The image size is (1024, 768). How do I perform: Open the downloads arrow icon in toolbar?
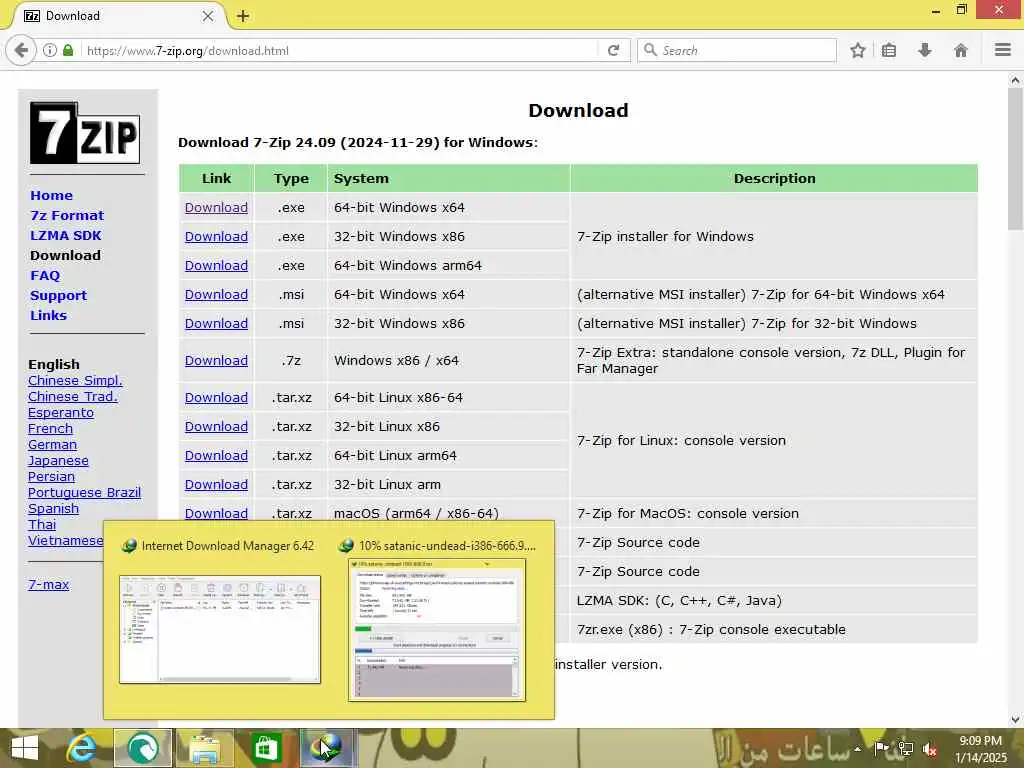[925, 50]
